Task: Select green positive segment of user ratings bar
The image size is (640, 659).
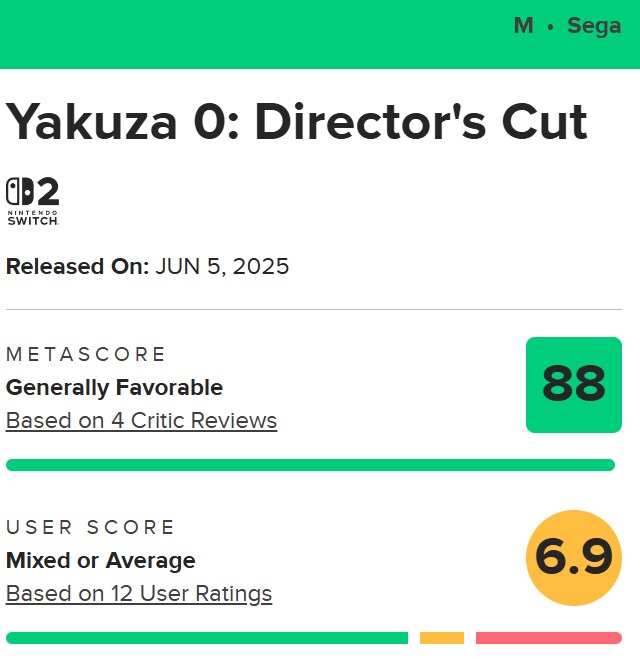Action: pos(207,638)
